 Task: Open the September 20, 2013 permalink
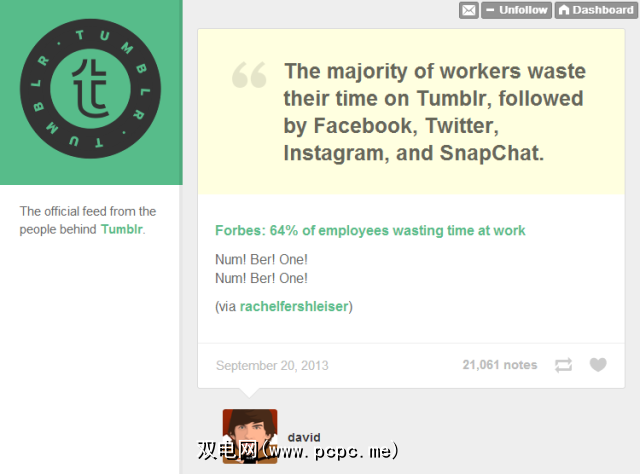pos(272,365)
